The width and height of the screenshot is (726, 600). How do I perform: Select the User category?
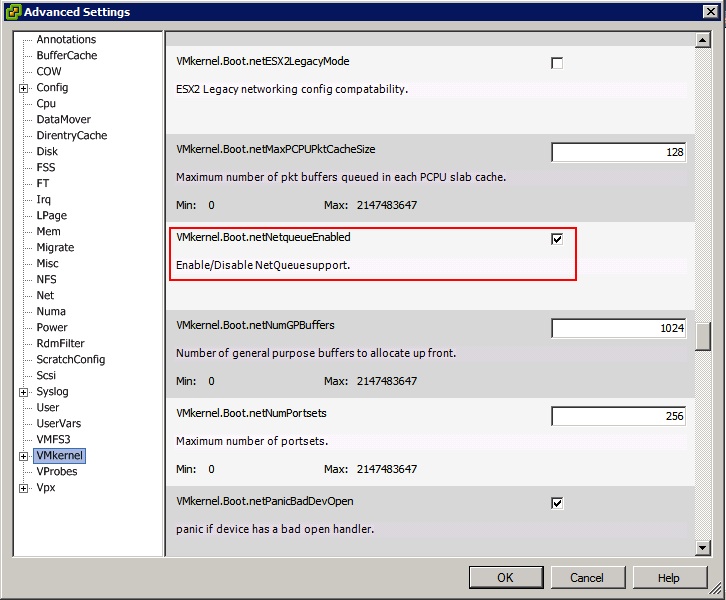coord(48,407)
